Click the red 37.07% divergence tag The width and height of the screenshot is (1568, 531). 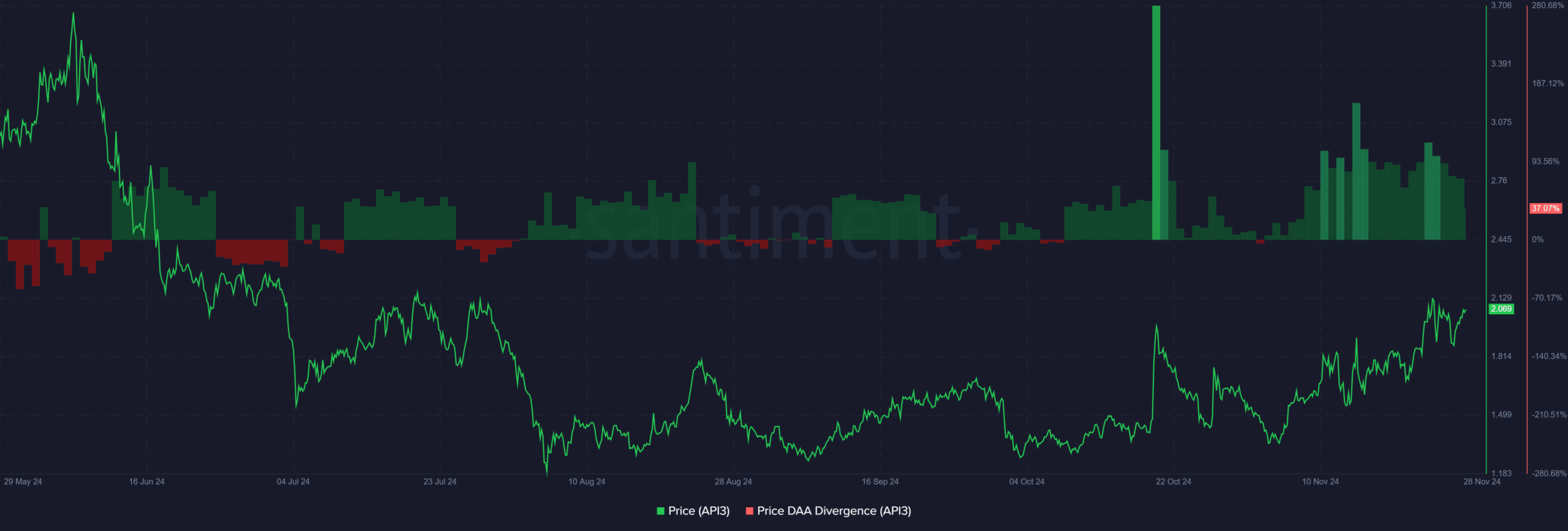click(x=1545, y=208)
